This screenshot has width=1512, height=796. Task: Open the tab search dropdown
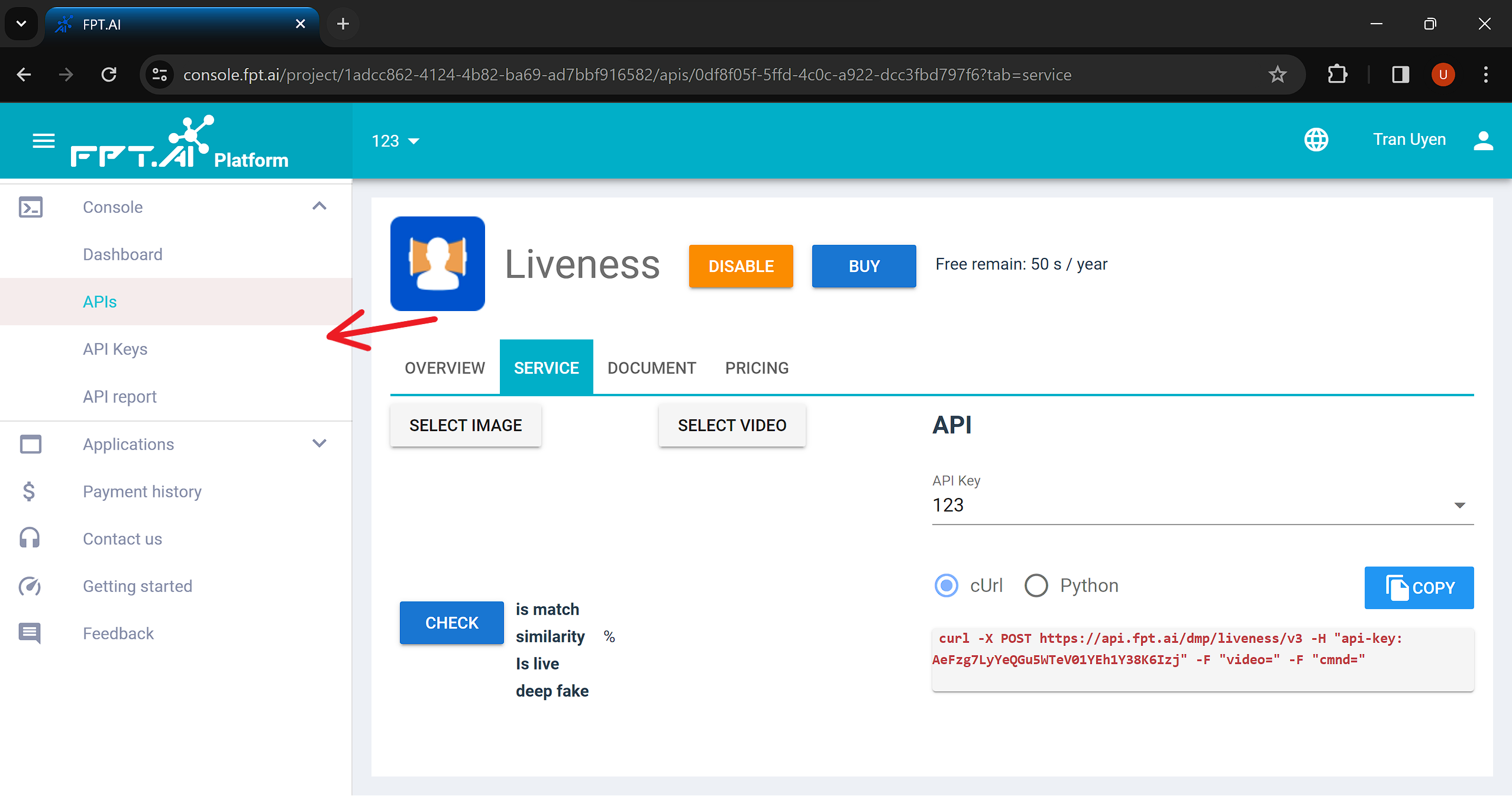pos(21,24)
